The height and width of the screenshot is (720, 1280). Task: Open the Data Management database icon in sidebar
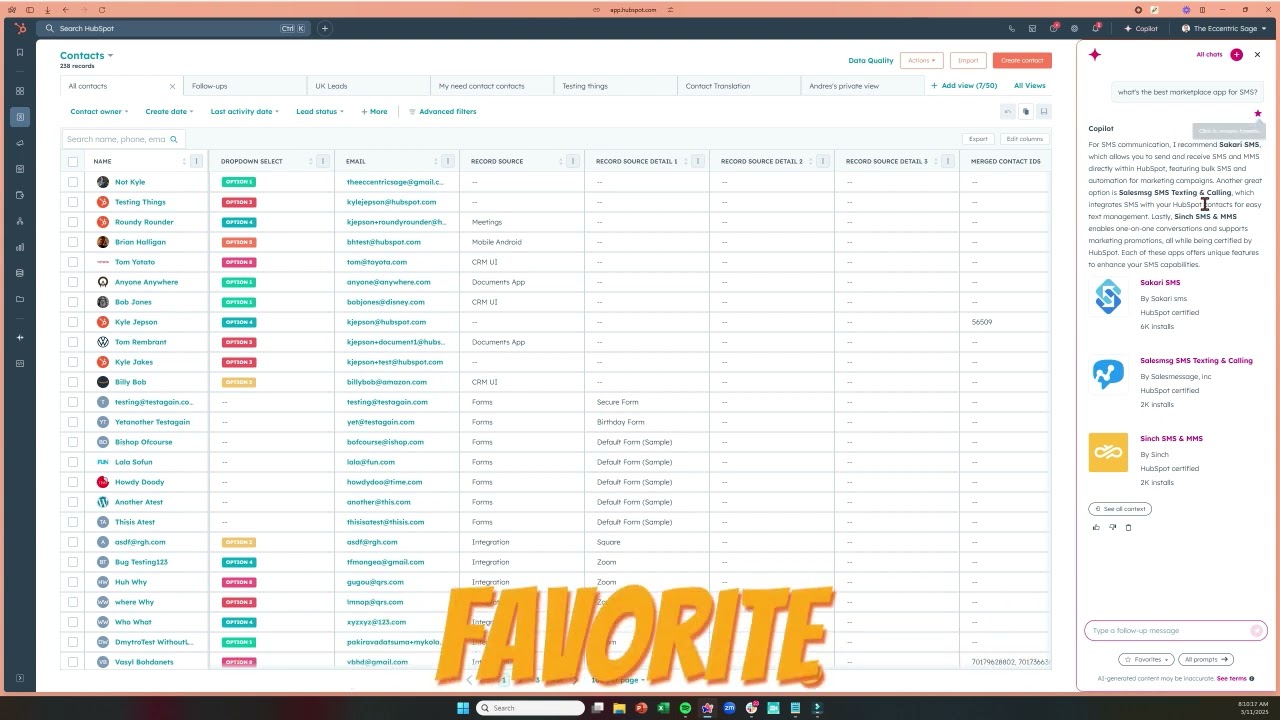19,273
